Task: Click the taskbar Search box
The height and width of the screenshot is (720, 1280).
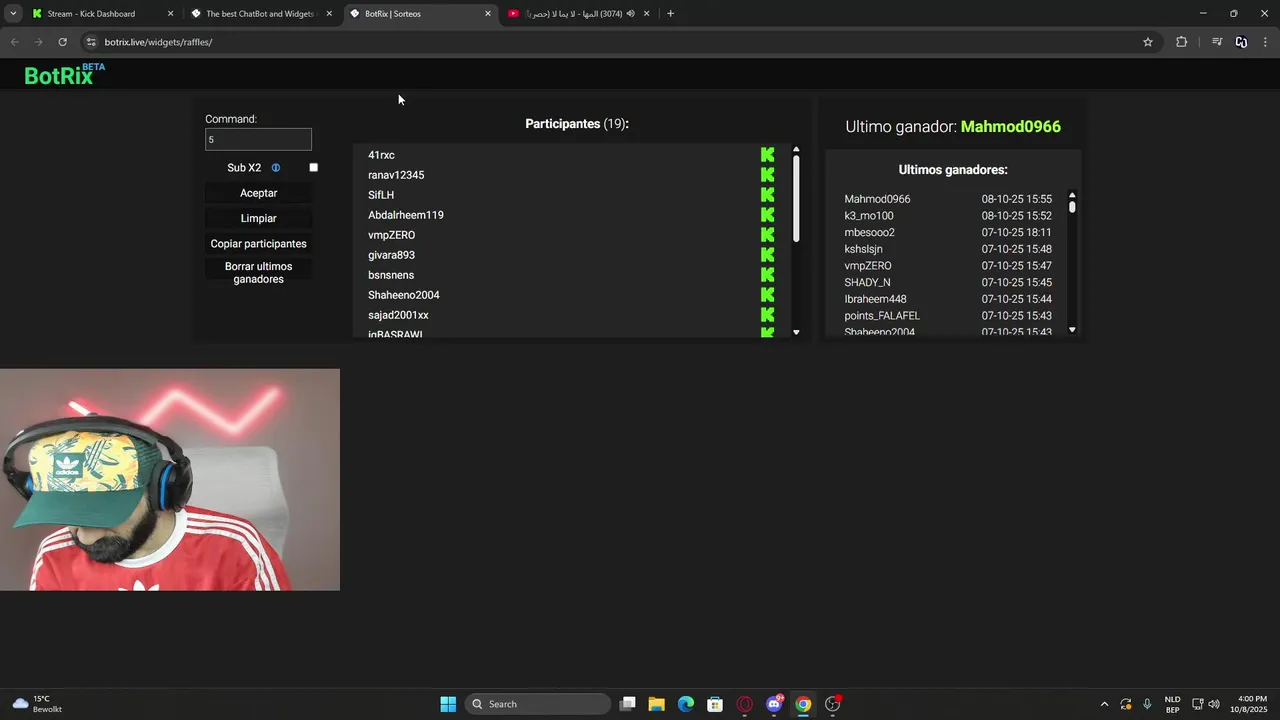Action: (539, 704)
